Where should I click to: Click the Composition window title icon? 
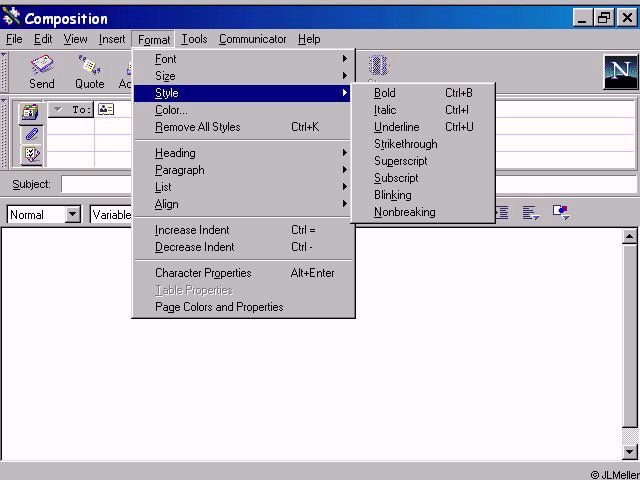click(x=11, y=18)
